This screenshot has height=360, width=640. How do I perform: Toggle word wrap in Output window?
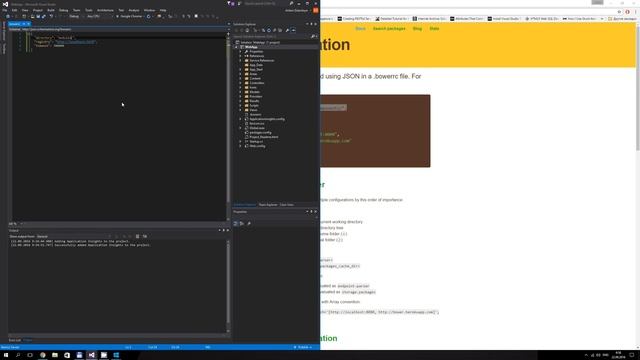[144, 236]
